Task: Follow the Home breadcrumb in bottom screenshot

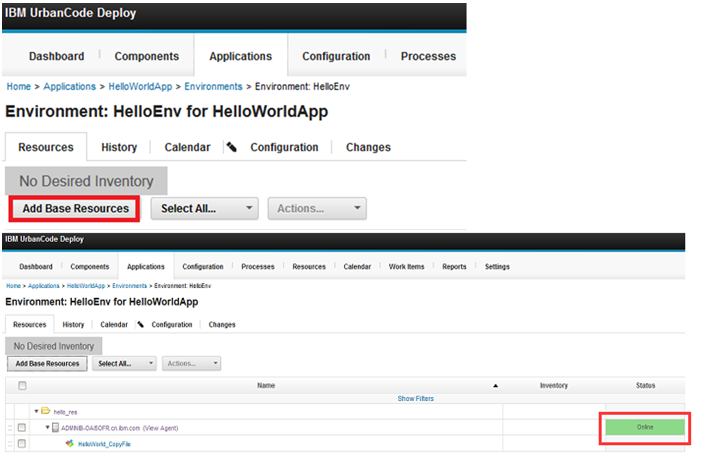Action: 14,285
